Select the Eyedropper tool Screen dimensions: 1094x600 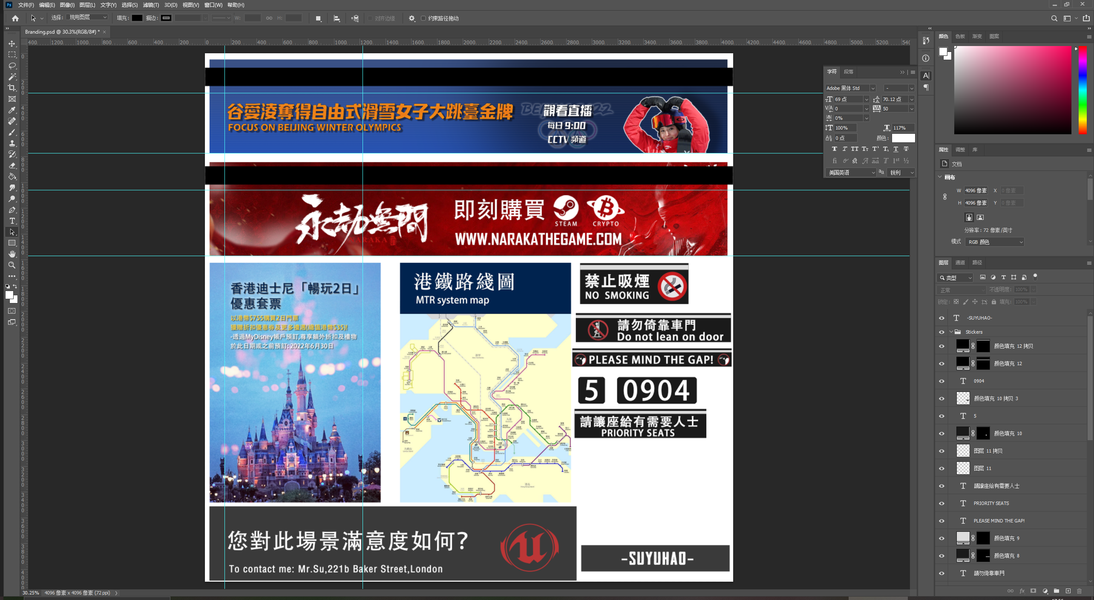12,110
